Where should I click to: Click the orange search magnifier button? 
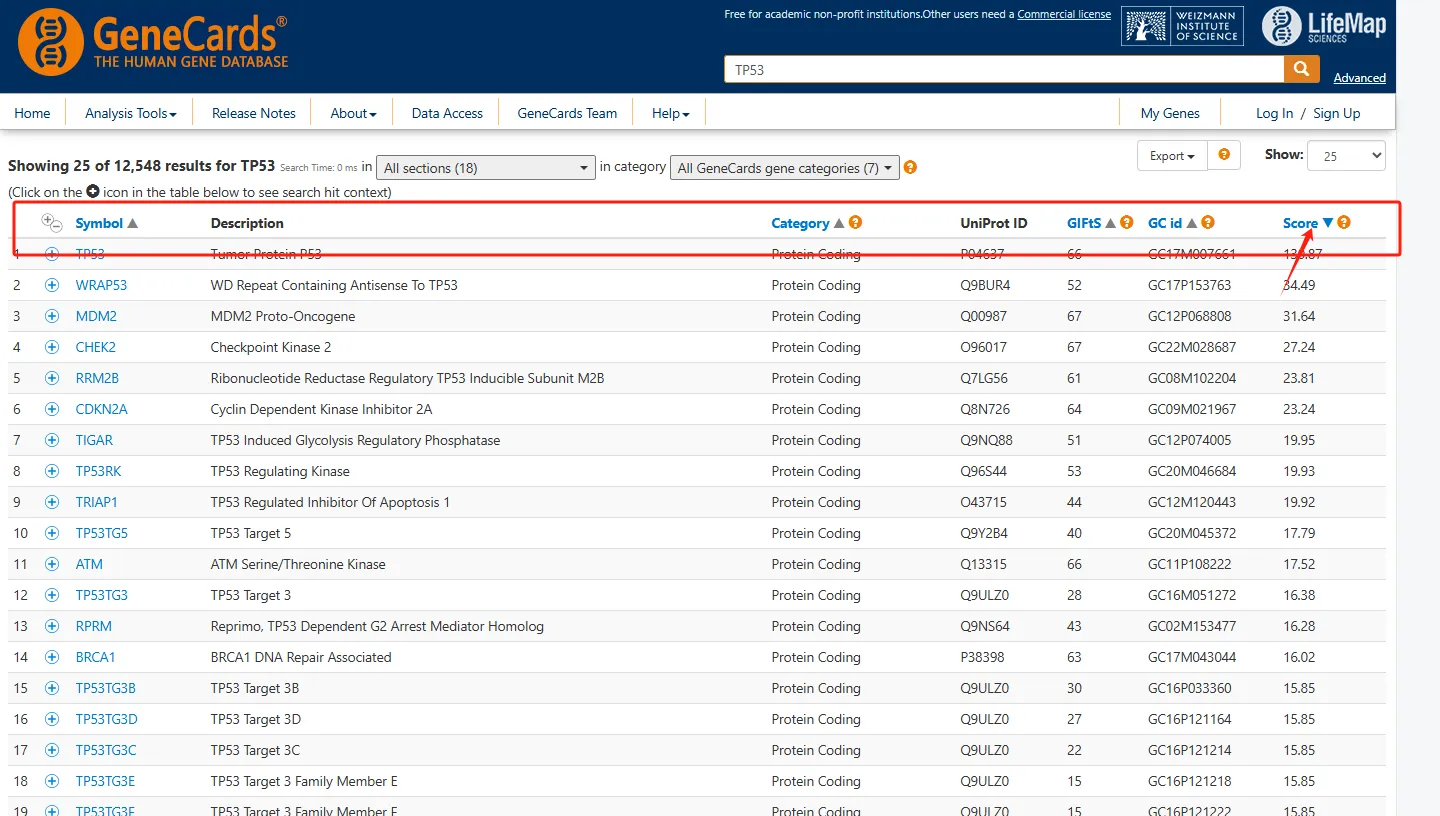pyautogui.click(x=1300, y=69)
